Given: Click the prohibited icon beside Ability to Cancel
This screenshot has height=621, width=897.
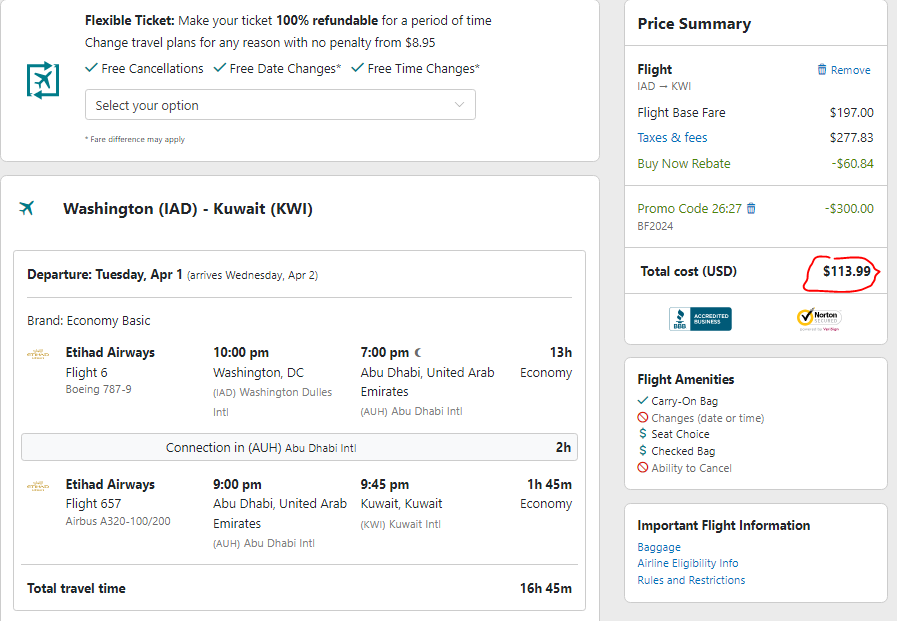Looking at the screenshot, I should coord(643,467).
